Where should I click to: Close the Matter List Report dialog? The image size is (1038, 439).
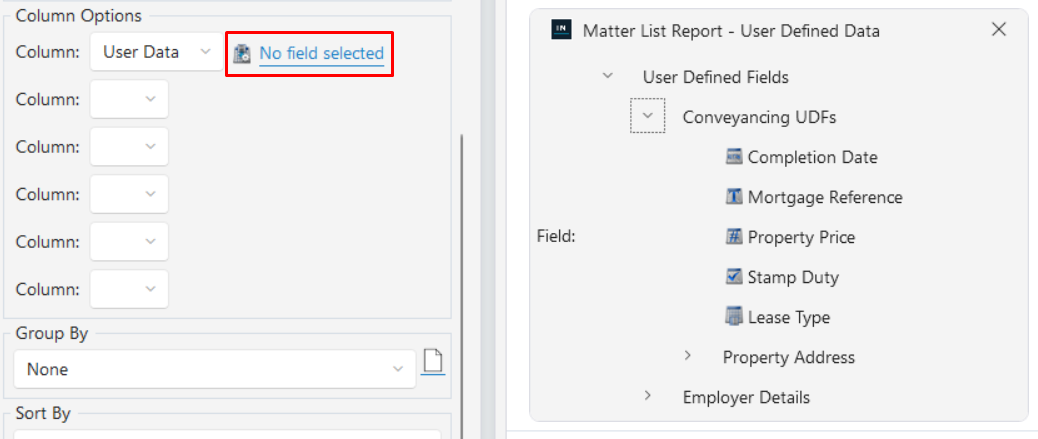(x=999, y=29)
